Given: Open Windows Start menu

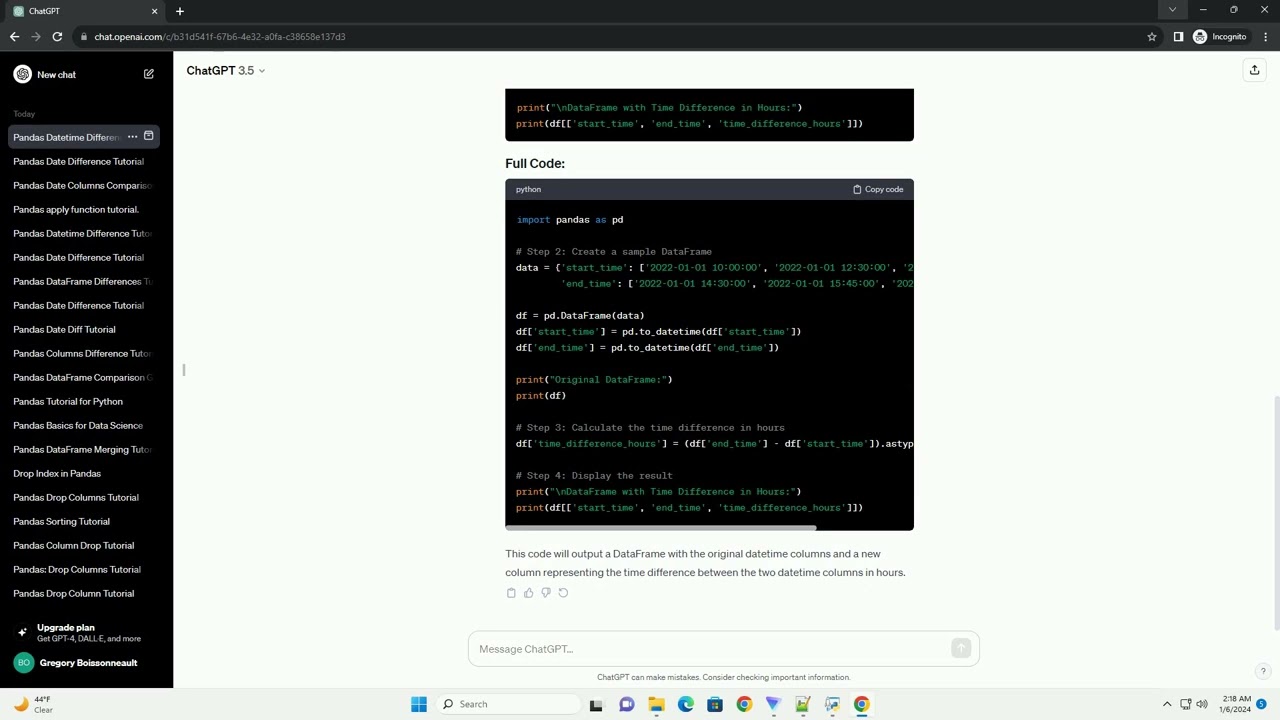Looking at the screenshot, I should pyautogui.click(x=419, y=704).
